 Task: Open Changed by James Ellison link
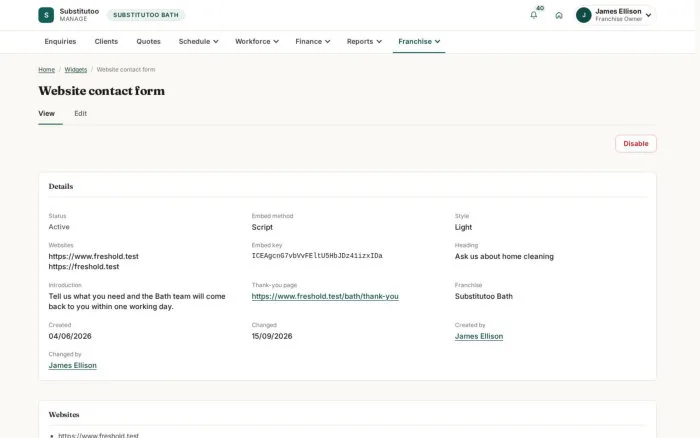click(72, 365)
